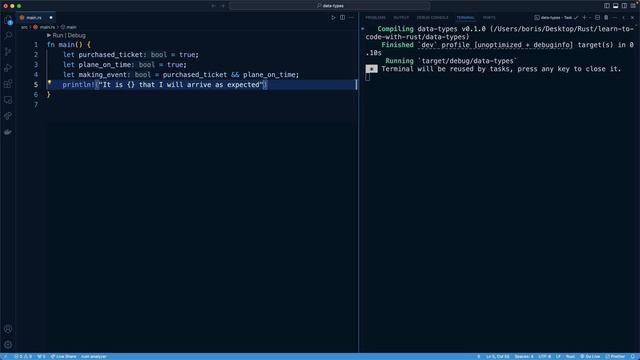Open the Search view in activity bar

8,36
